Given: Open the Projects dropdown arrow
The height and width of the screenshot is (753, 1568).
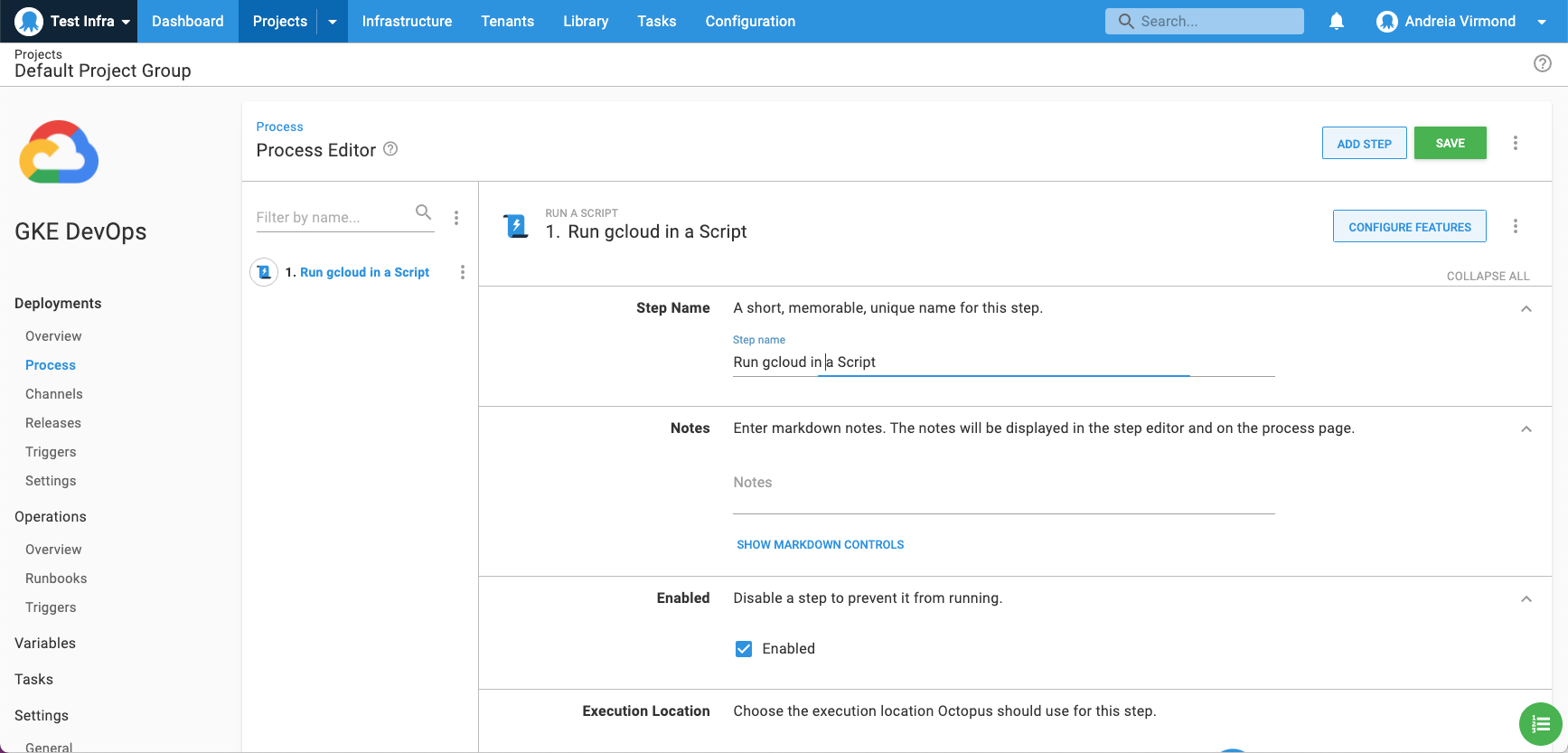Looking at the screenshot, I should [x=333, y=22].
